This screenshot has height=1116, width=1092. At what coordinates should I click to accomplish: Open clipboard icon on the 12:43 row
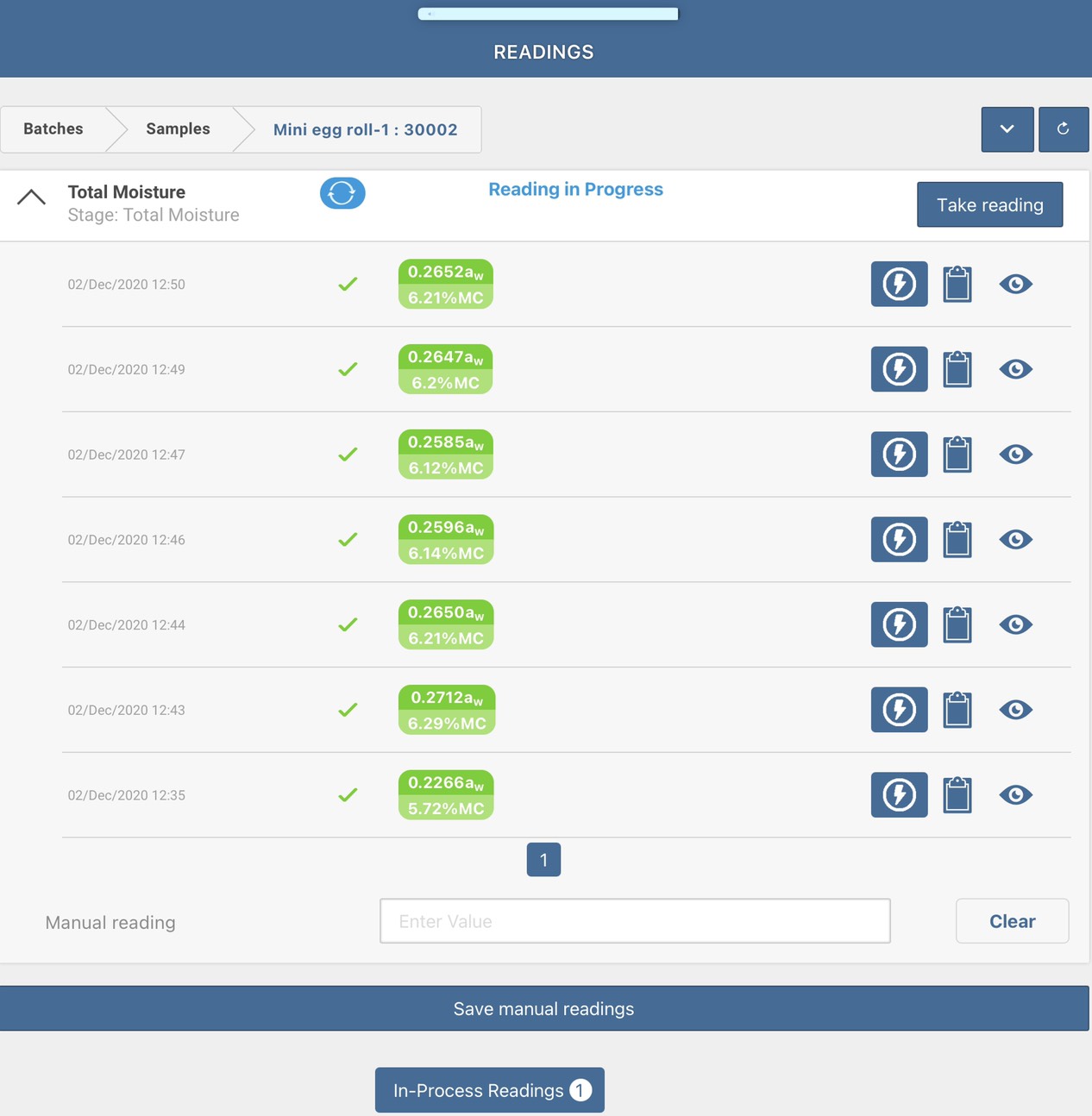point(957,710)
